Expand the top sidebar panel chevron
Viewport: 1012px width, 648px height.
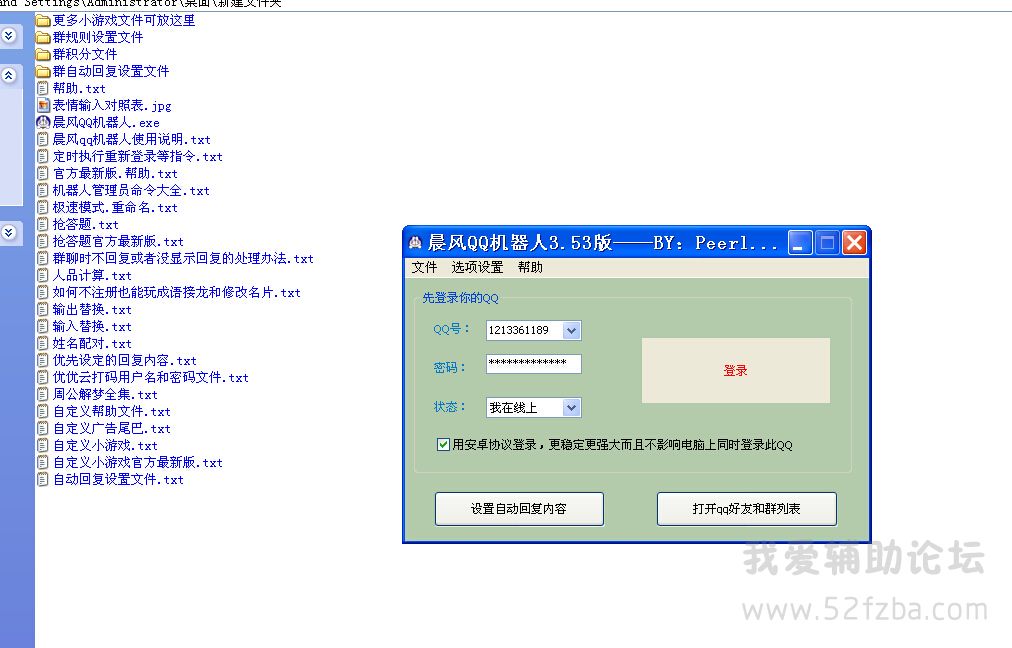[x=8, y=35]
